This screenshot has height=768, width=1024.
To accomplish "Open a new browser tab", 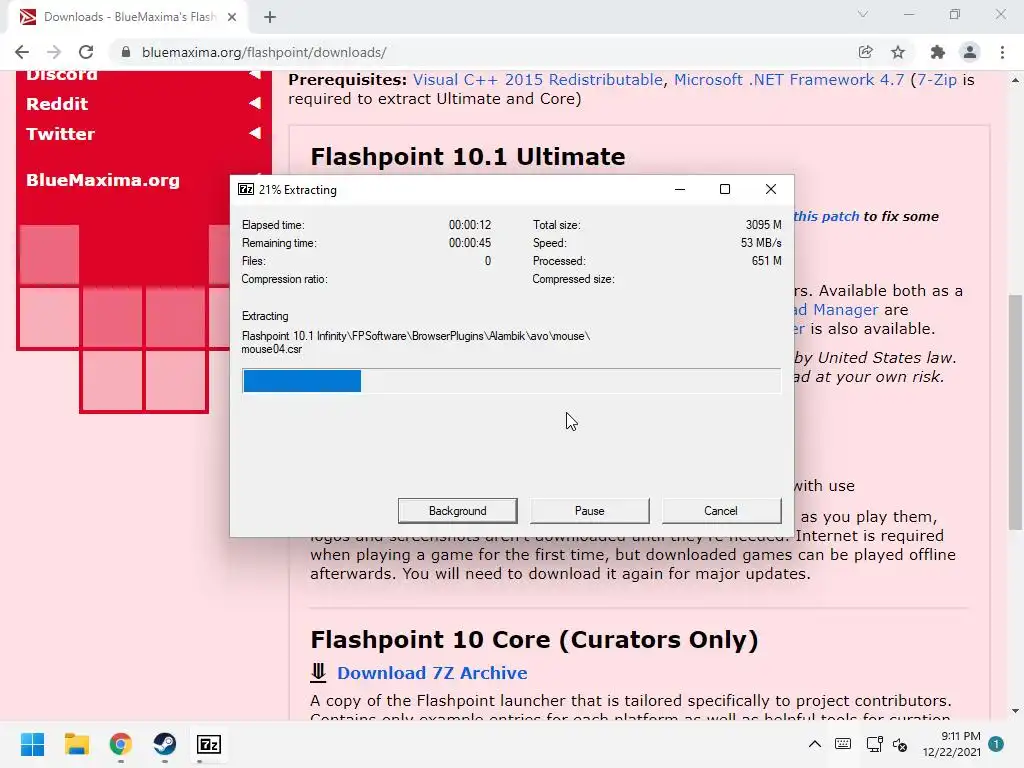I will click(270, 17).
